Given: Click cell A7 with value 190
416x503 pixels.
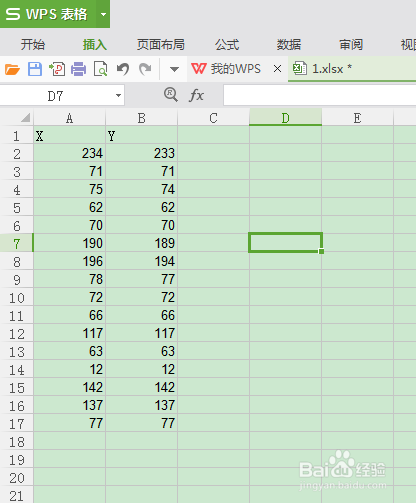Looking at the screenshot, I should (69, 244).
